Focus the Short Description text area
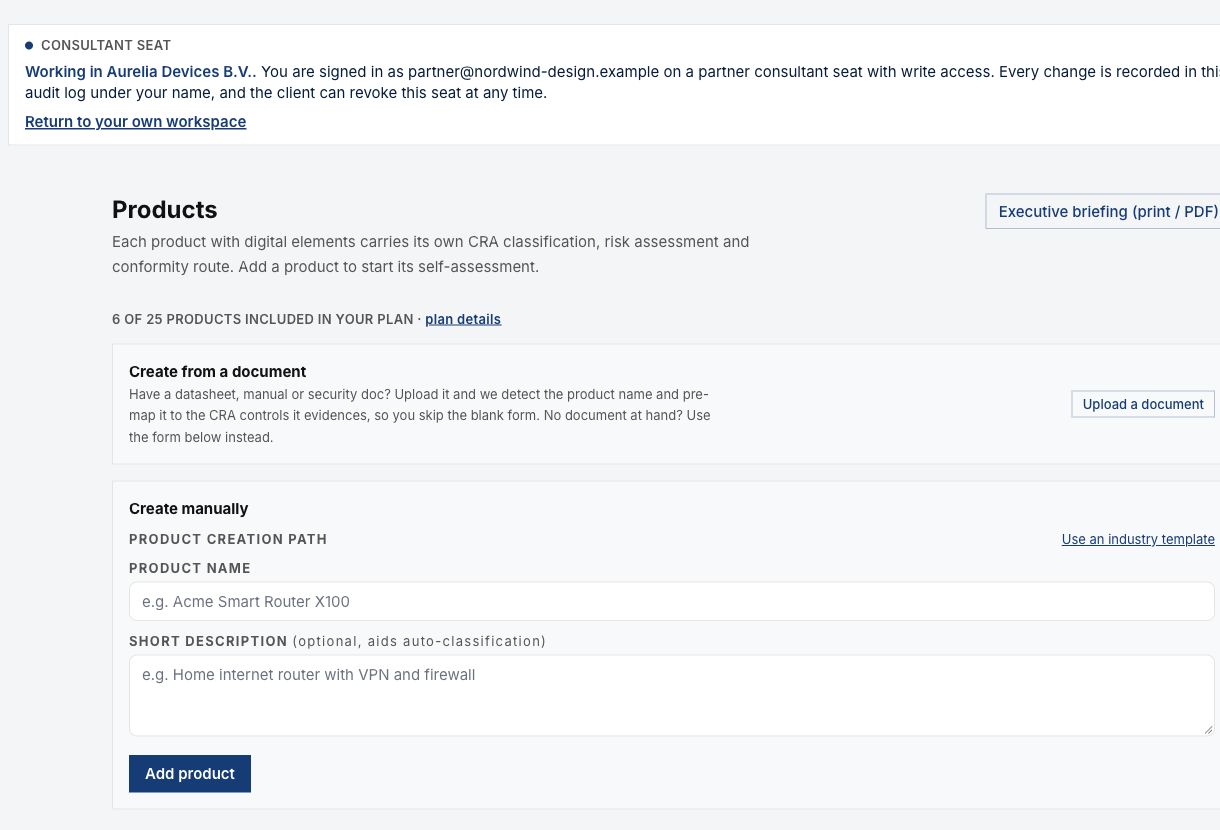This screenshot has height=830, width=1220. 672,696
